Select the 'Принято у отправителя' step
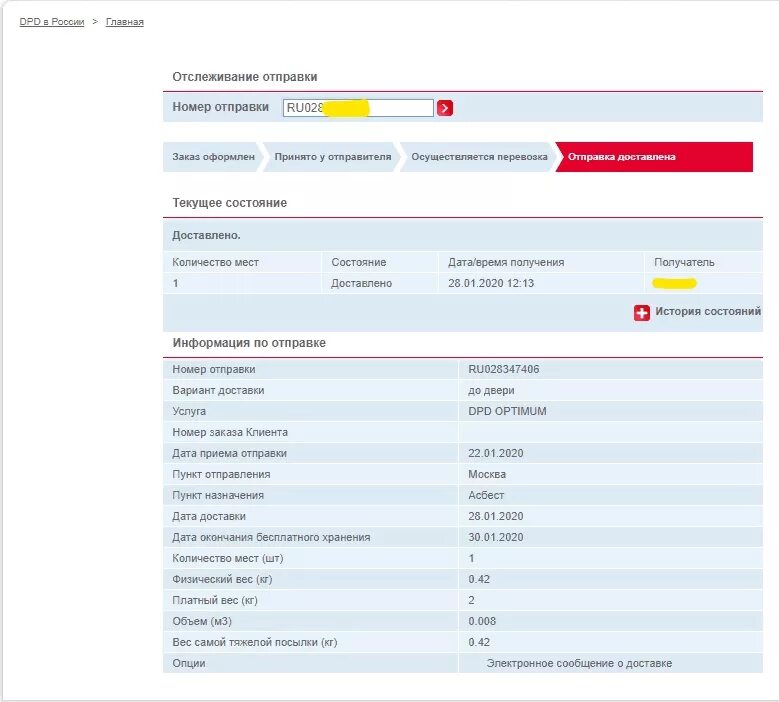Viewport: 780px width, 702px height. pyautogui.click(x=333, y=157)
